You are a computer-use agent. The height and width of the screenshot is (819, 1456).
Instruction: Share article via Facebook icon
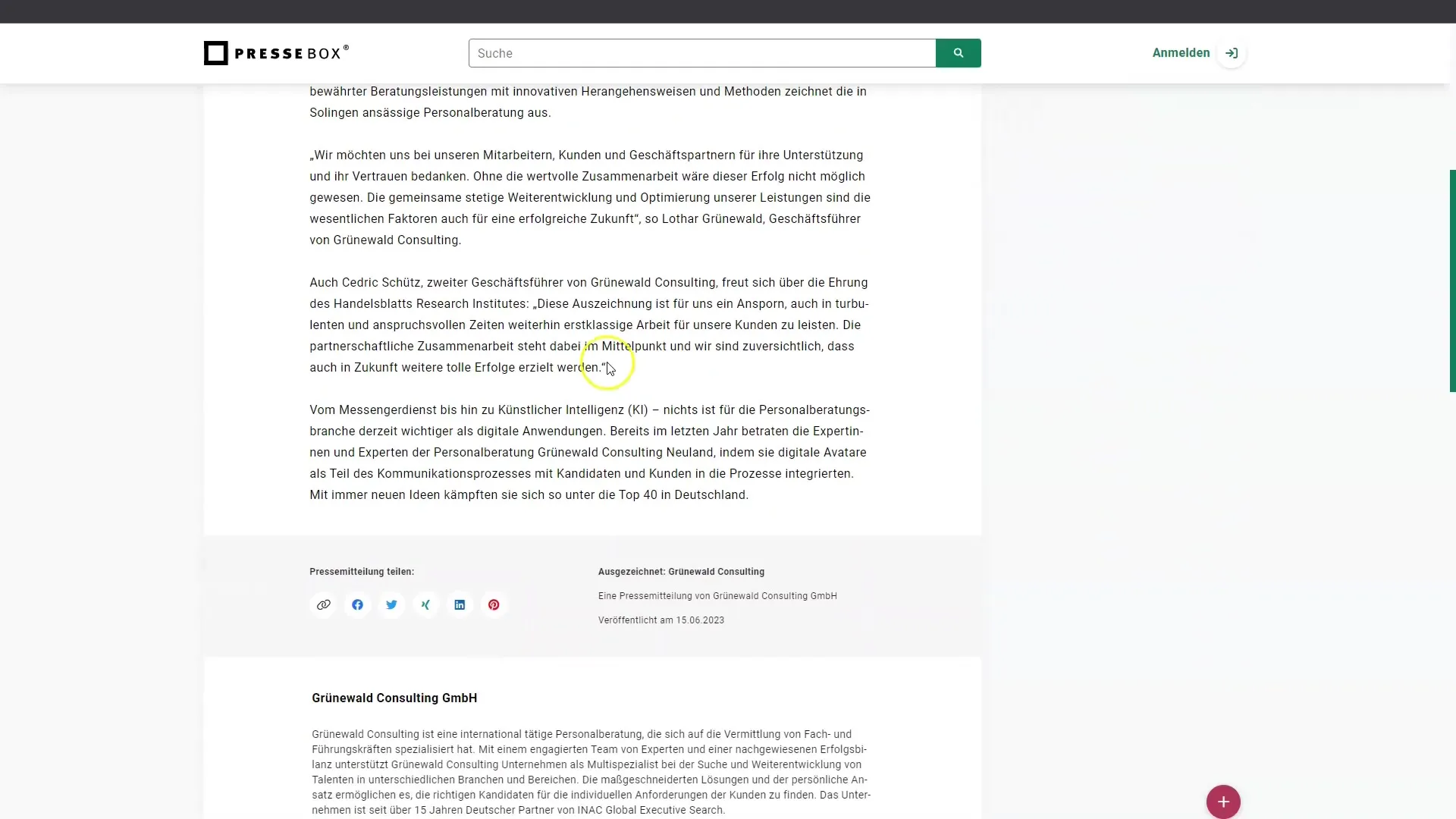click(x=358, y=605)
